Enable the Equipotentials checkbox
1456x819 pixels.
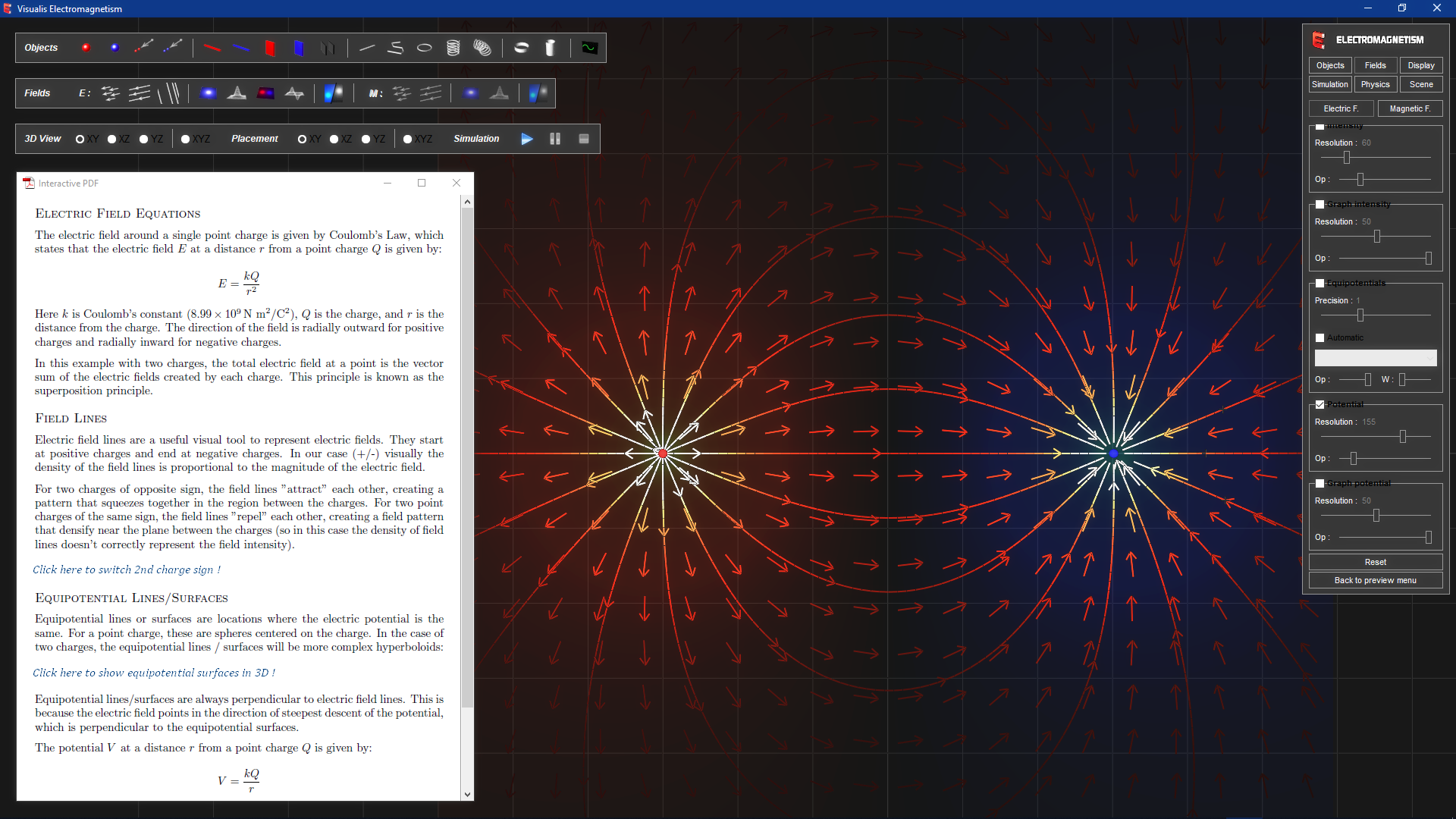[1319, 283]
